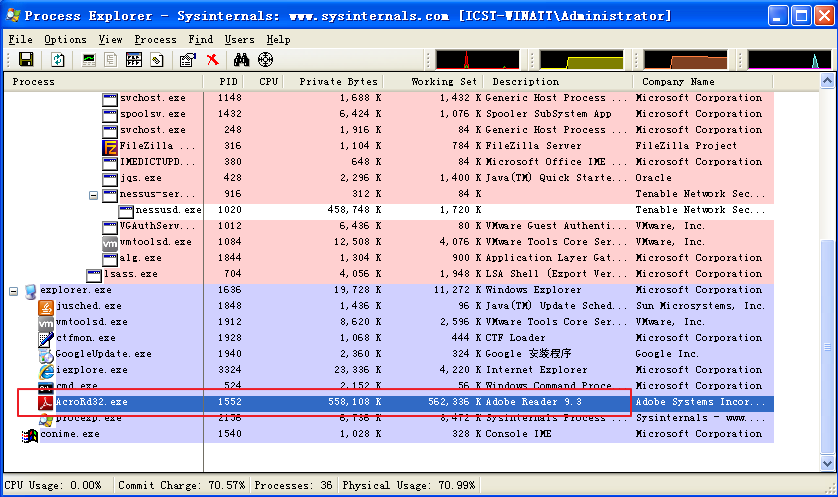The width and height of the screenshot is (838, 497).
Task: Show the lower pane icon
Action: [134, 59]
